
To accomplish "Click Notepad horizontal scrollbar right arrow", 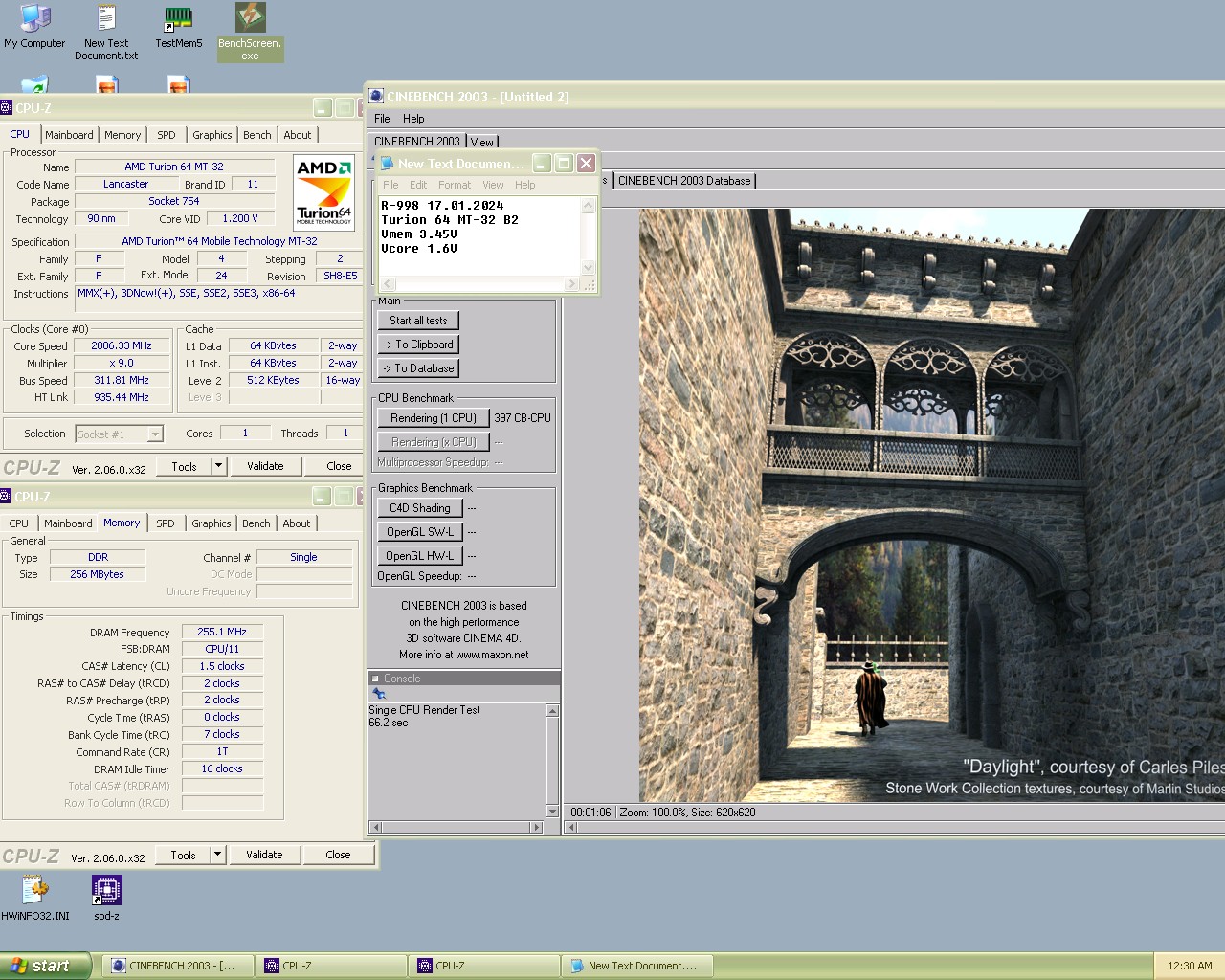I will 571,284.
